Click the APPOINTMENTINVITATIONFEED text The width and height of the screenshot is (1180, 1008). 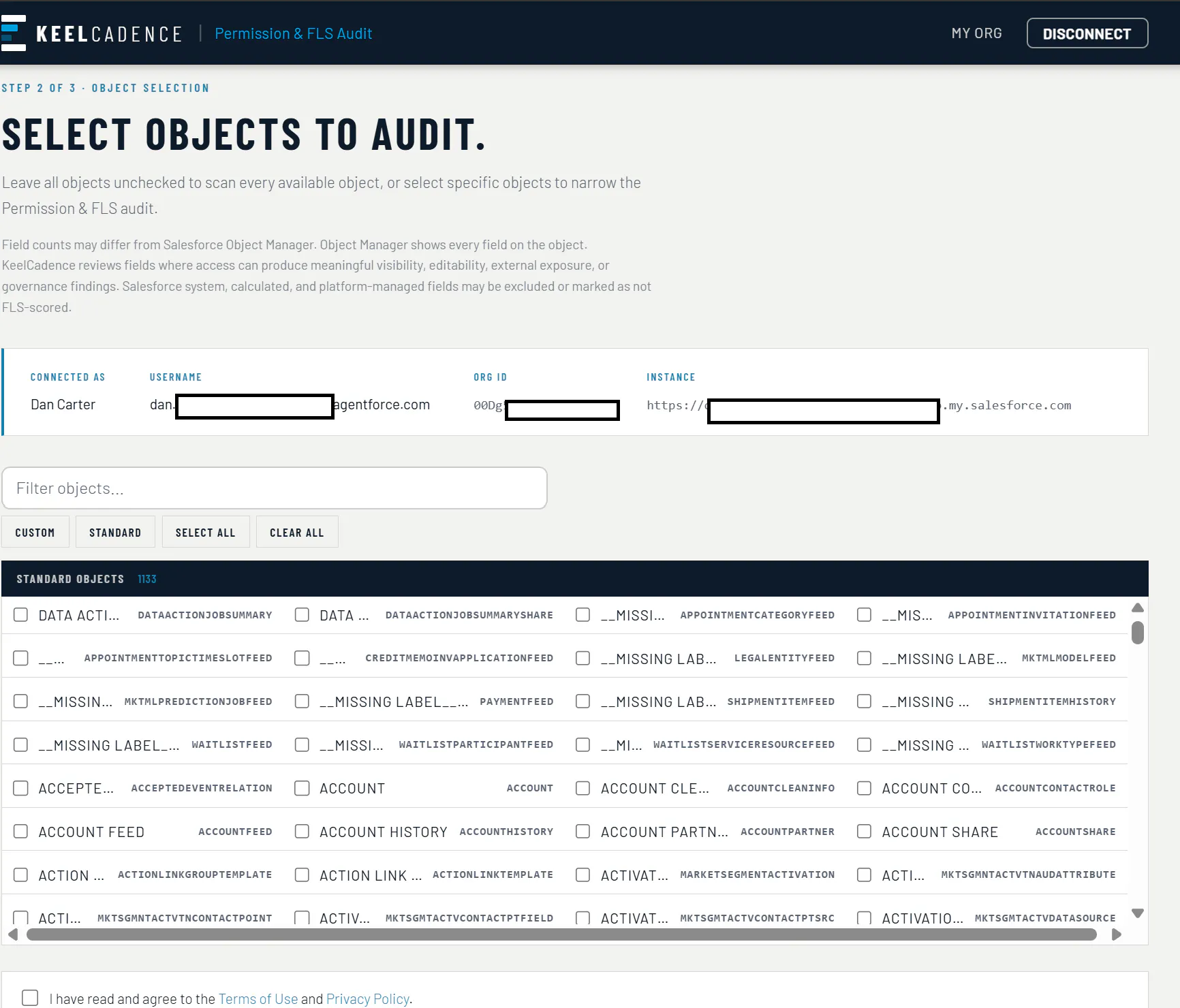pyautogui.click(x=1032, y=615)
